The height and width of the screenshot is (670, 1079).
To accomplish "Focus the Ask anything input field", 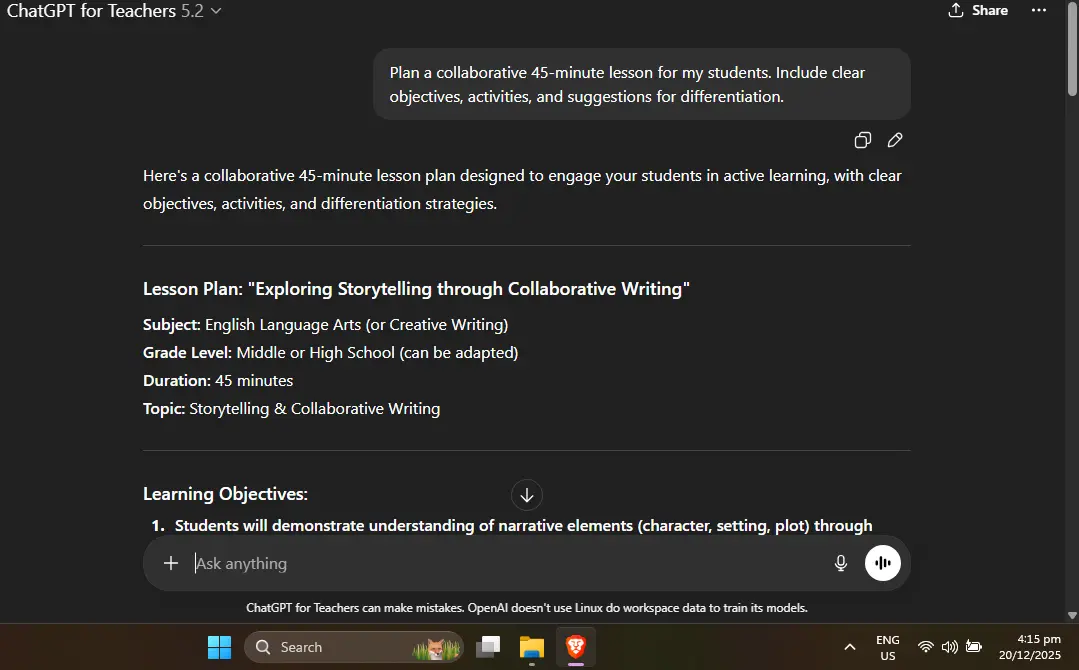I will click(506, 563).
